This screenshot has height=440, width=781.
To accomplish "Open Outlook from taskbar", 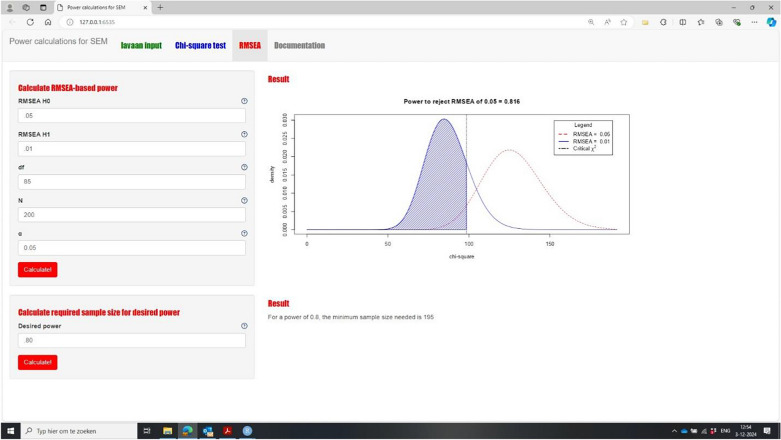I will pos(208,431).
